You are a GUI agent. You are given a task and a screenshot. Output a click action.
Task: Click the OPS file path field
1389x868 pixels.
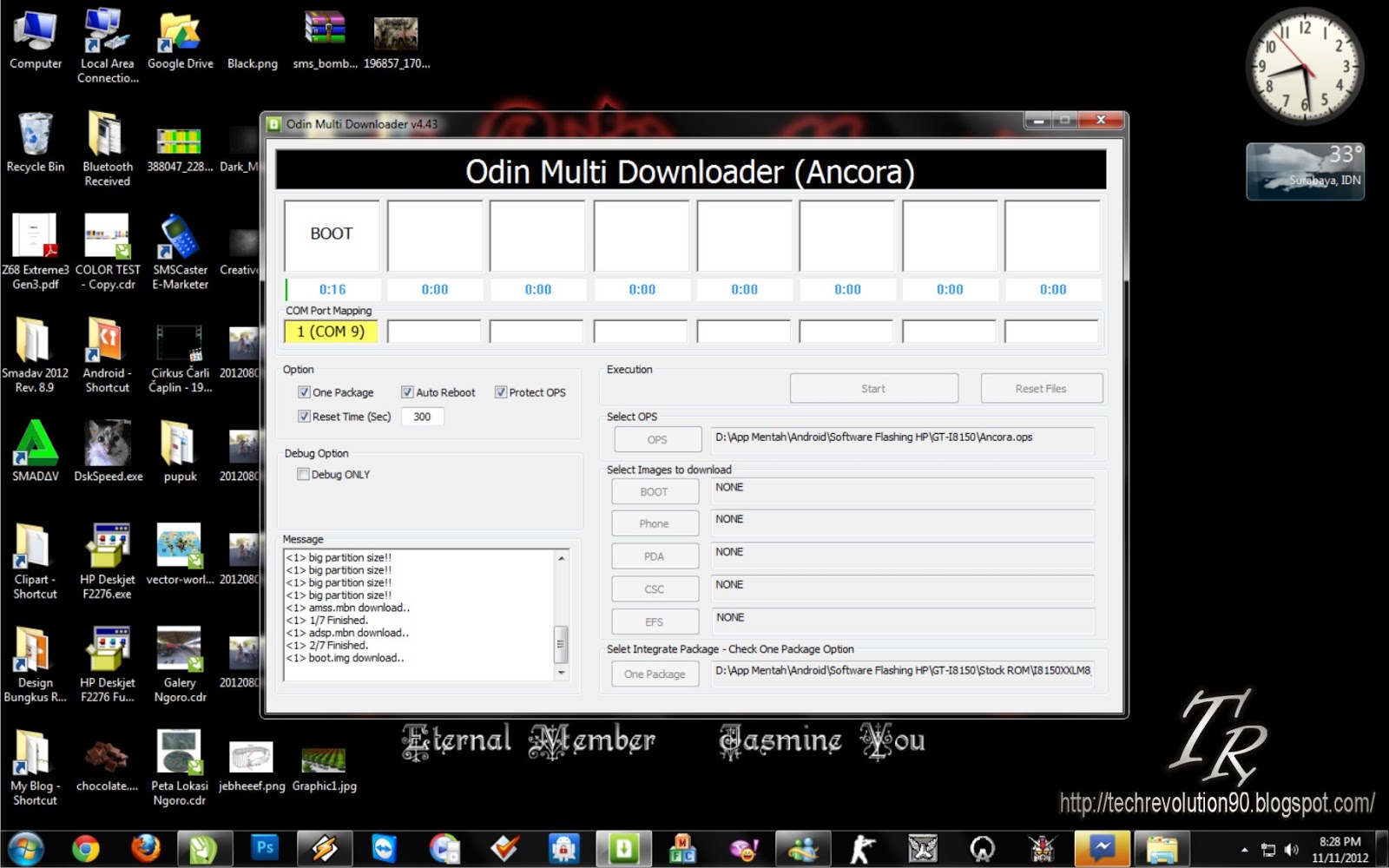(902, 439)
